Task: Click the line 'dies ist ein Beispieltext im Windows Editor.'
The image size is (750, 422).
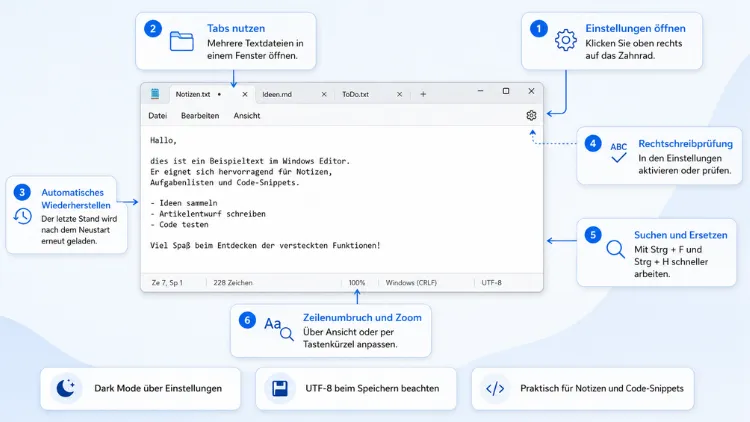Action: (x=250, y=161)
